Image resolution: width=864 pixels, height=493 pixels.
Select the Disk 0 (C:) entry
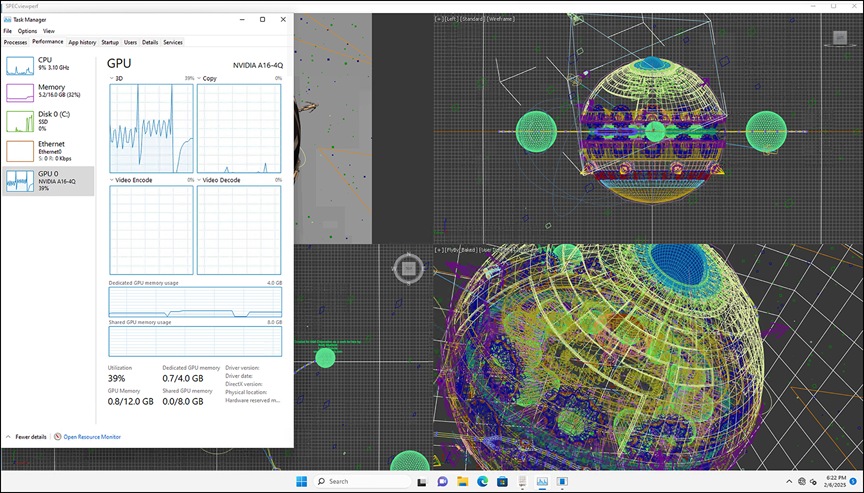pyautogui.click(x=48, y=121)
